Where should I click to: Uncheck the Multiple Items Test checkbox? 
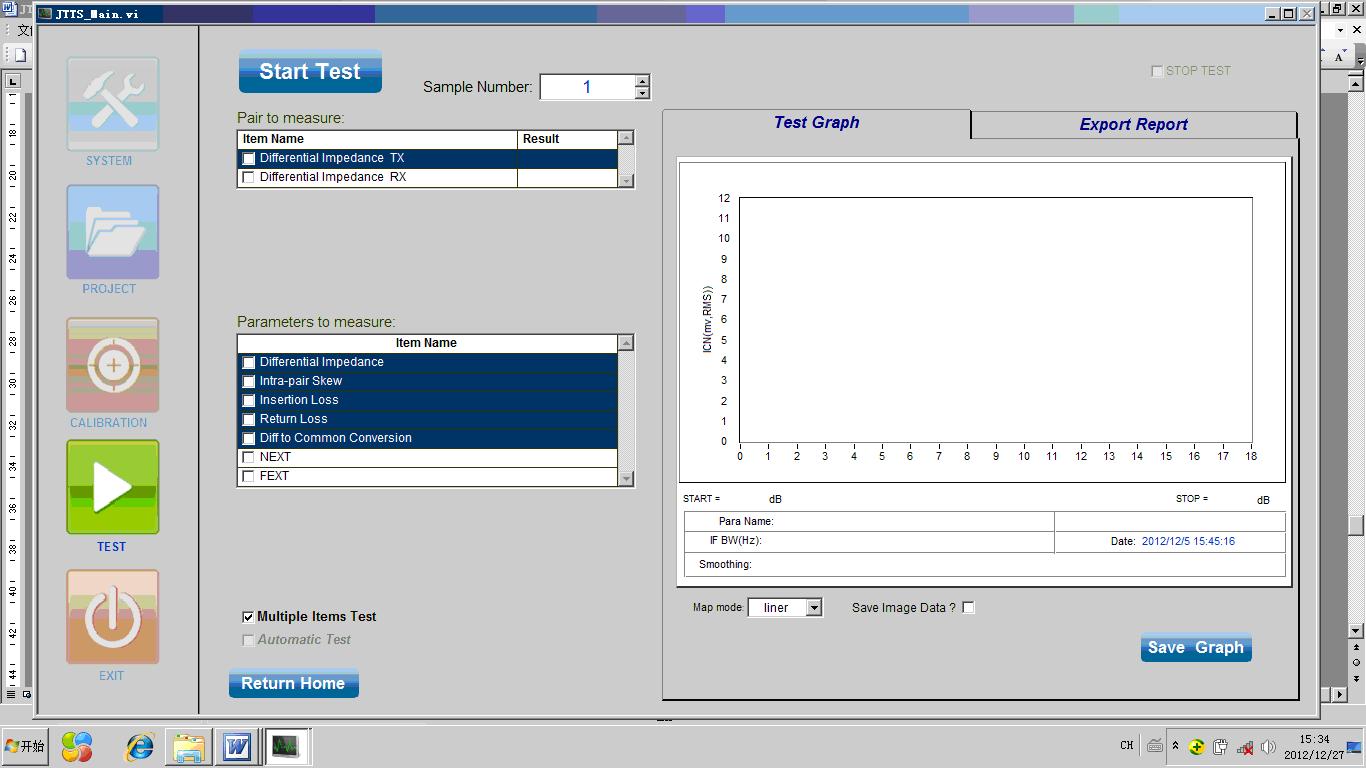[248, 617]
